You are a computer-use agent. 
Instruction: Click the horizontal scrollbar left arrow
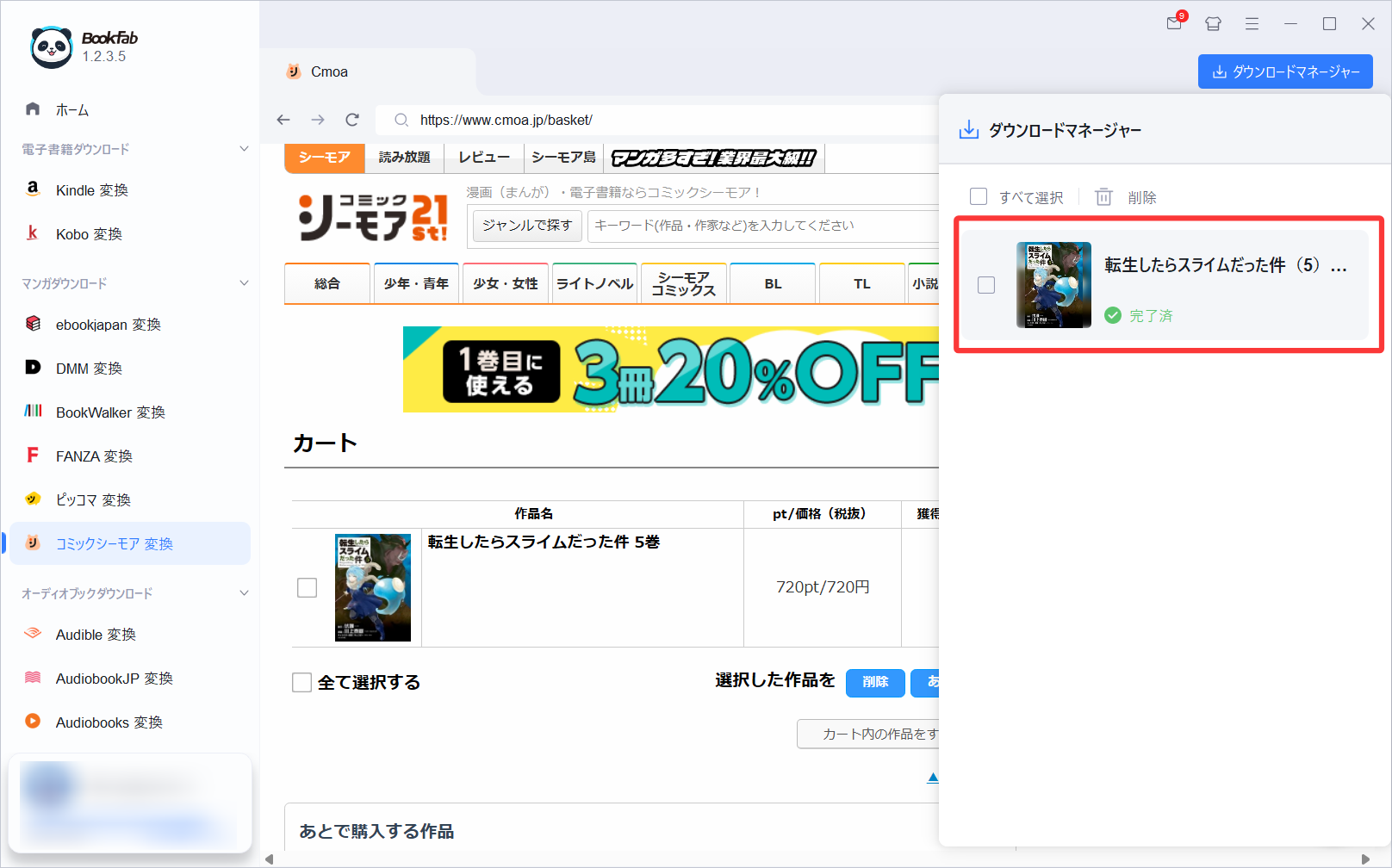click(270, 859)
